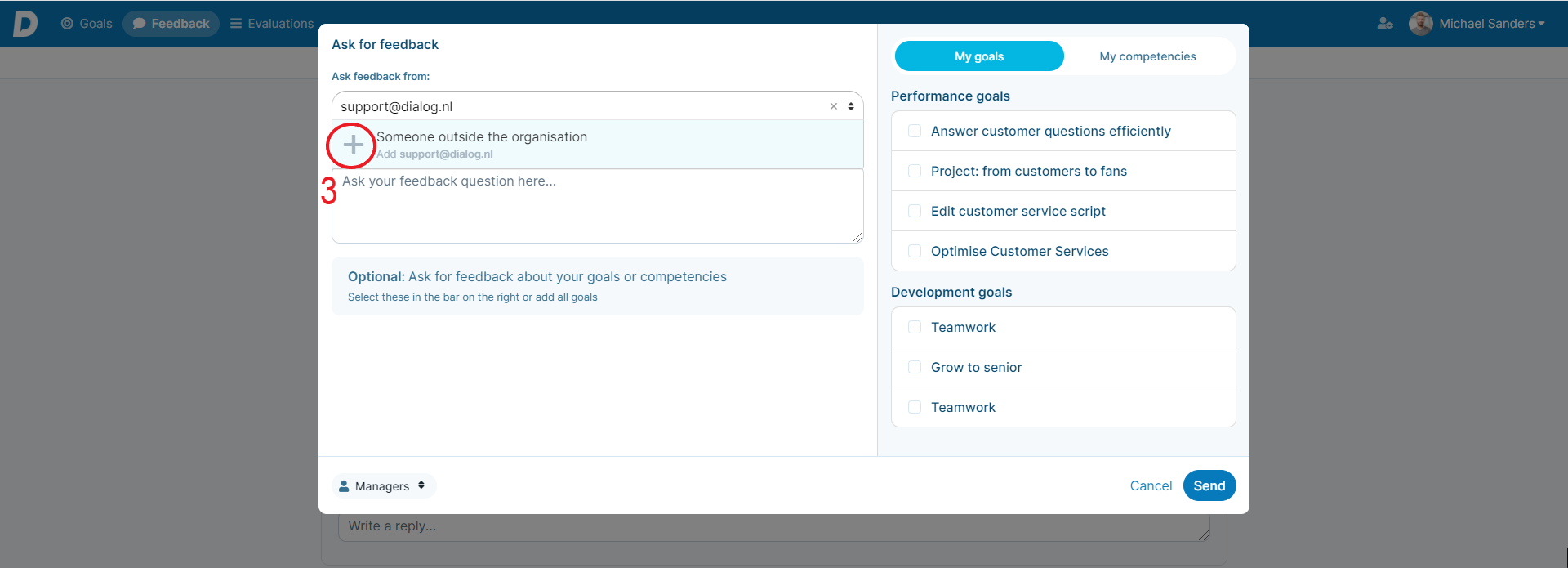The image size is (1568, 568).
Task: Check 'Project: from customers to fans' goal
Action: click(915, 171)
